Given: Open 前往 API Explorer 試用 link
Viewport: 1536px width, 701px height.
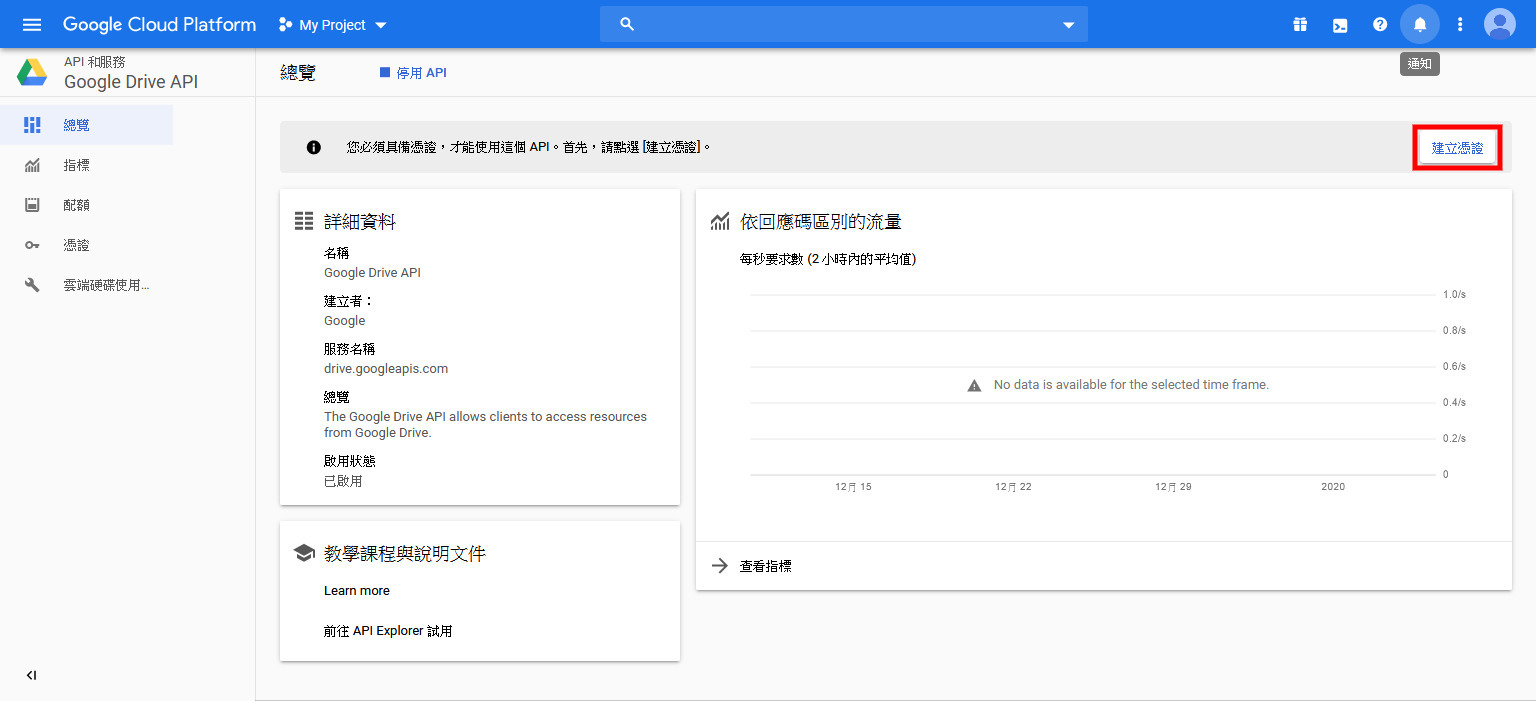Looking at the screenshot, I should click(388, 631).
